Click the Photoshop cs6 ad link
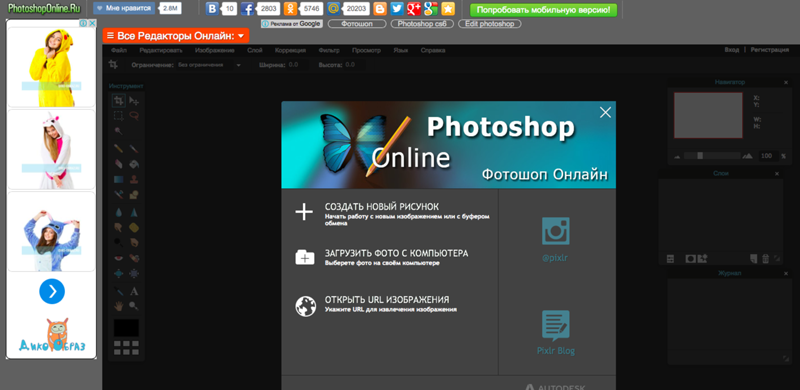Viewport: 800px width, 390px height. [x=422, y=24]
